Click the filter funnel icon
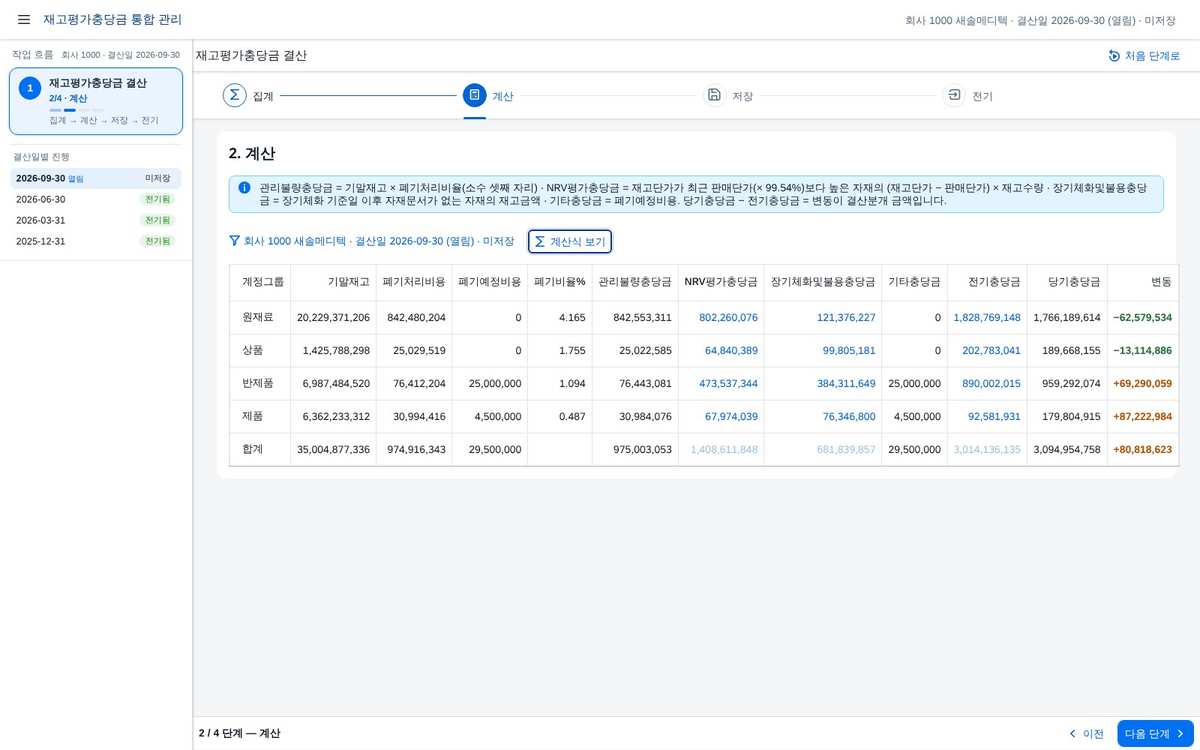 [234, 241]
